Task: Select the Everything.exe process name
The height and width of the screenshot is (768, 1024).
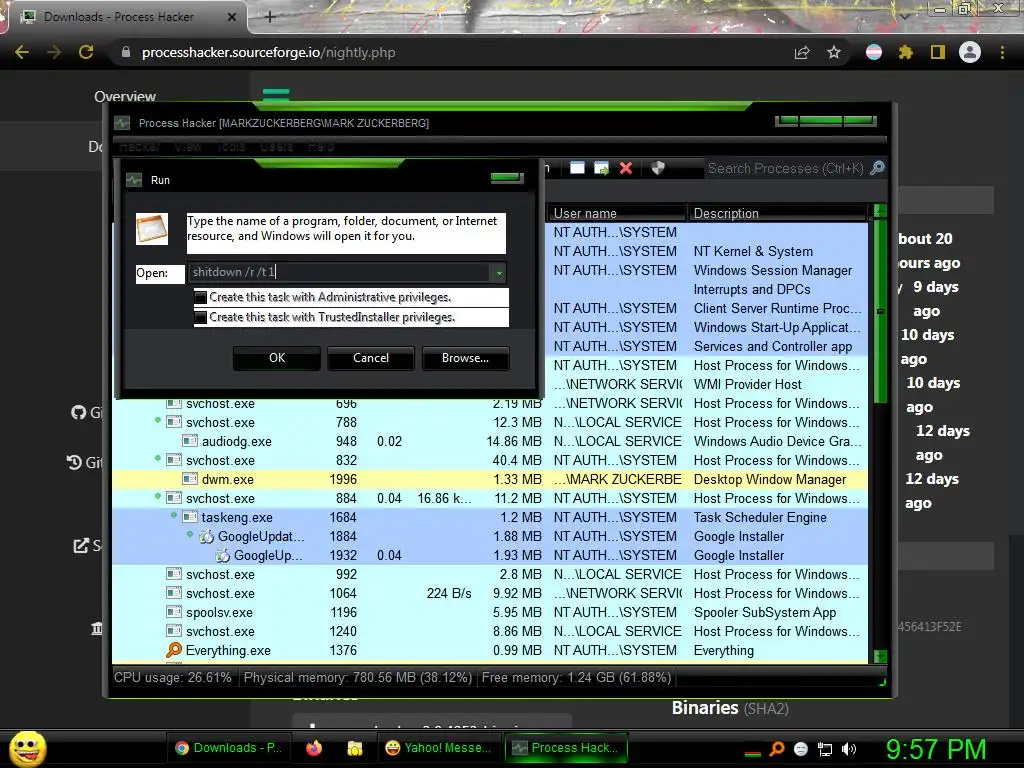Action: [x=228, y=650]
